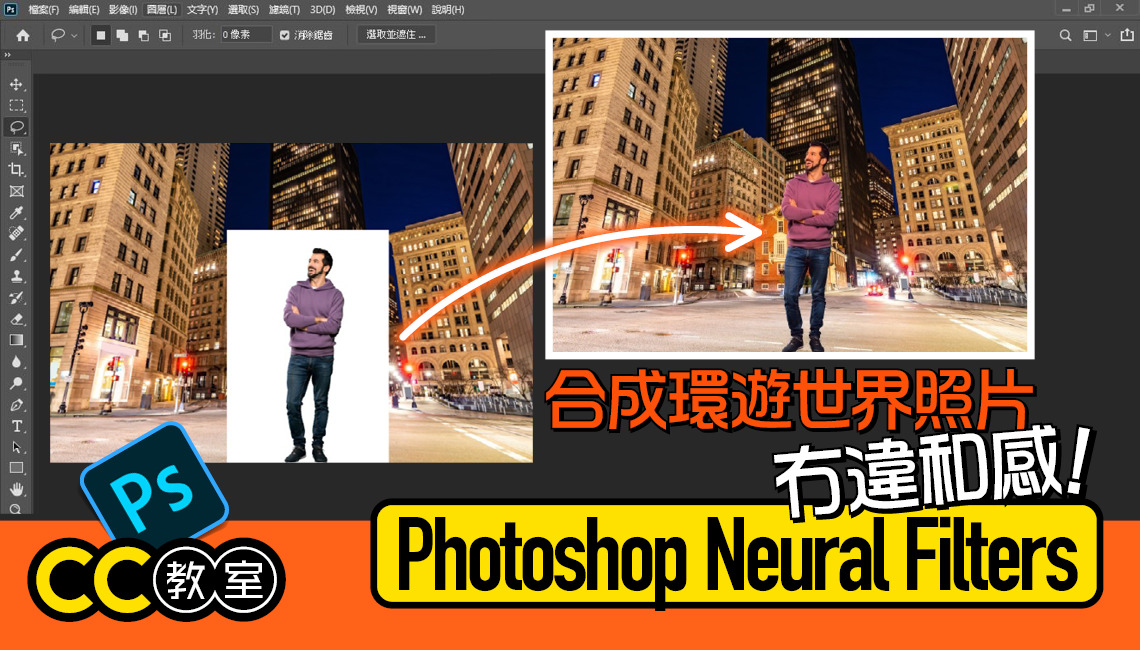
Task: Select the Crop tool
Action: pyautogui.click(x=16, y=169)
